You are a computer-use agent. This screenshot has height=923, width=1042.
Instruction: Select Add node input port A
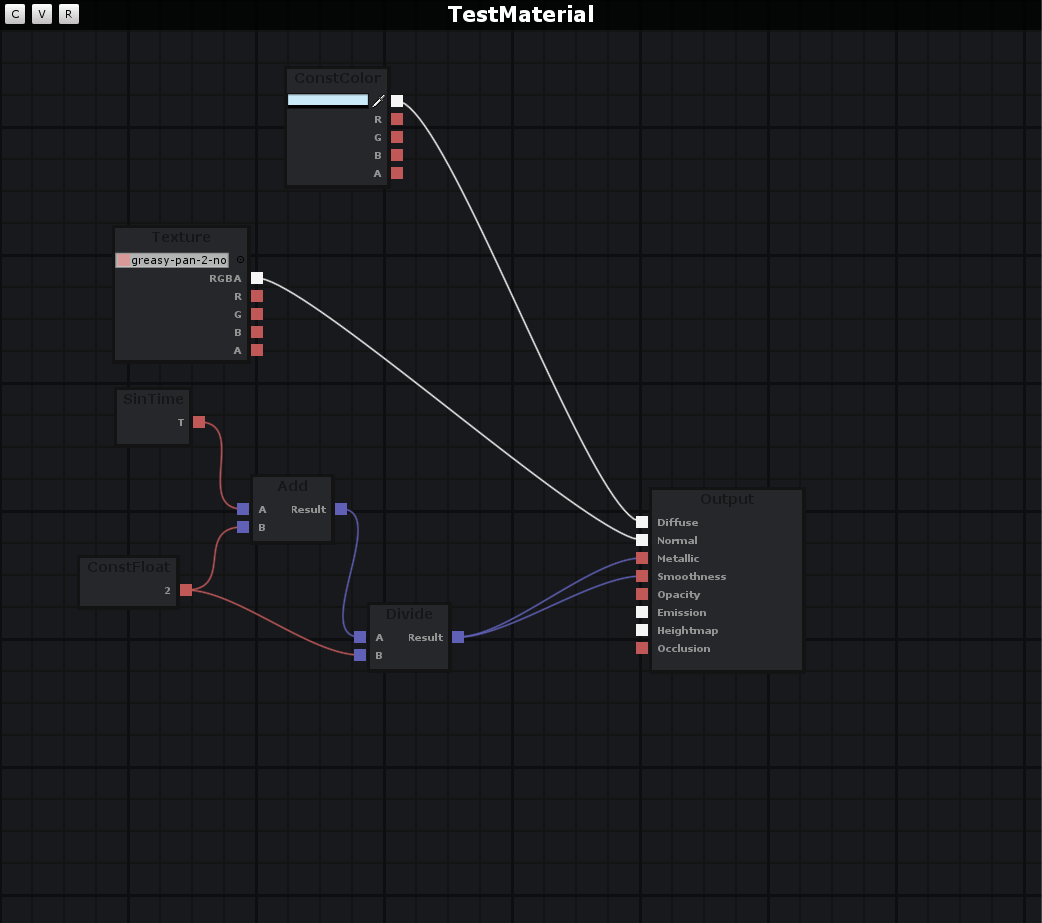tap(243, 509)
